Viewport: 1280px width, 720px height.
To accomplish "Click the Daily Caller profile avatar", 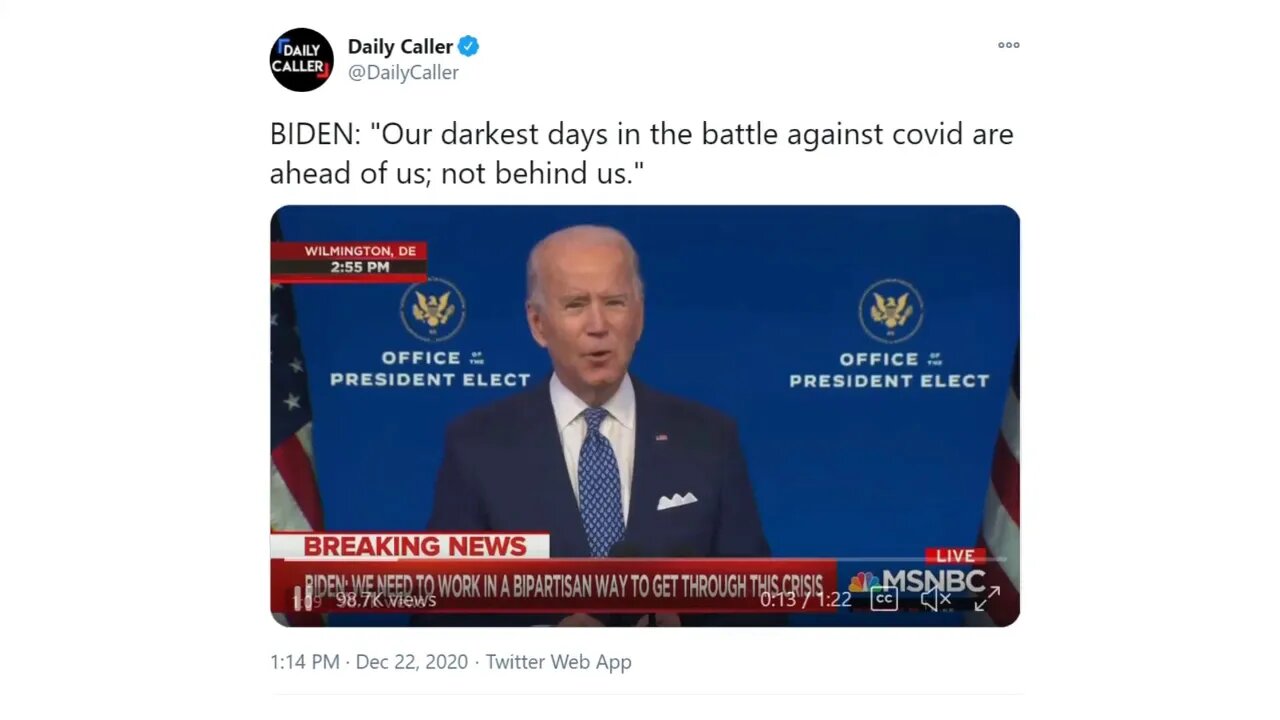I will click(301, 60).
